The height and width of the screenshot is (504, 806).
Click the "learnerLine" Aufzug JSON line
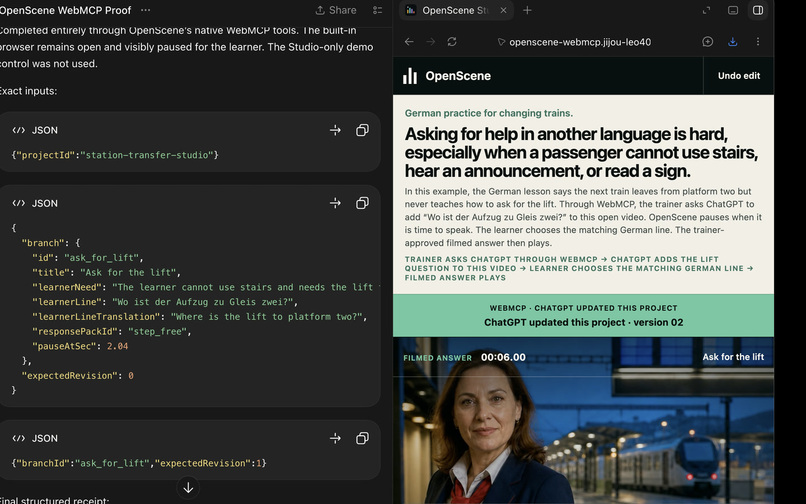coord(164,302)
